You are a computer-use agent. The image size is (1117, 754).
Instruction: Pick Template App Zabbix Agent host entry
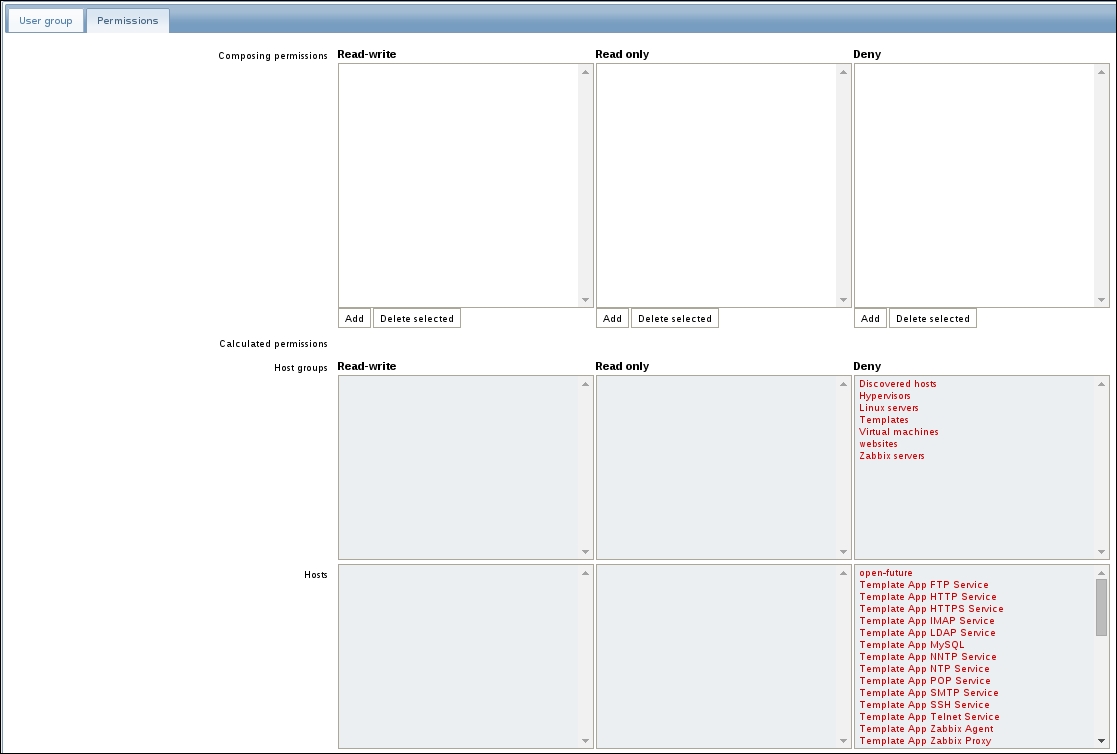pos(925,729)
